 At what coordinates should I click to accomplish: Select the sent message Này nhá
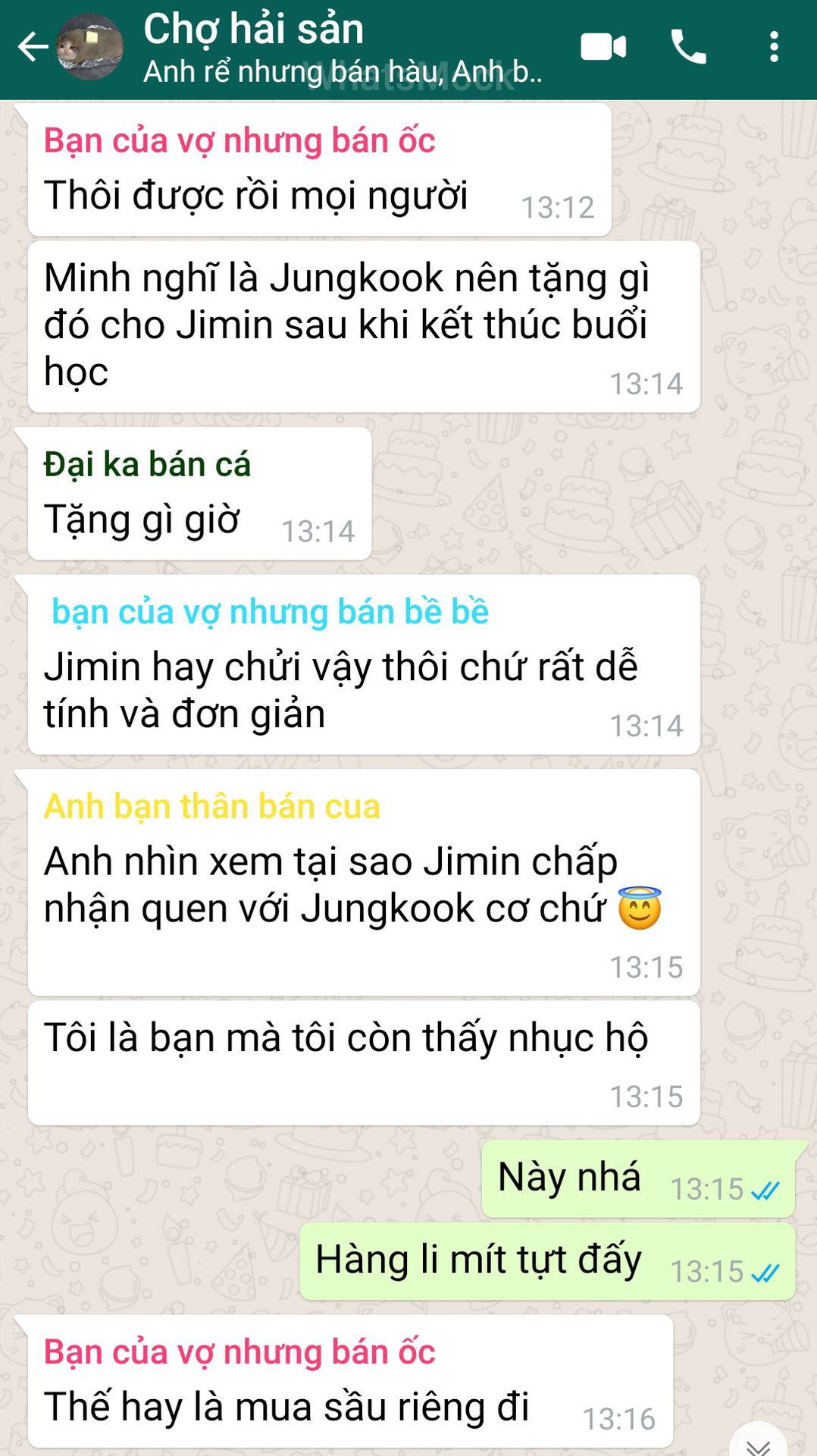point(638,1178)
